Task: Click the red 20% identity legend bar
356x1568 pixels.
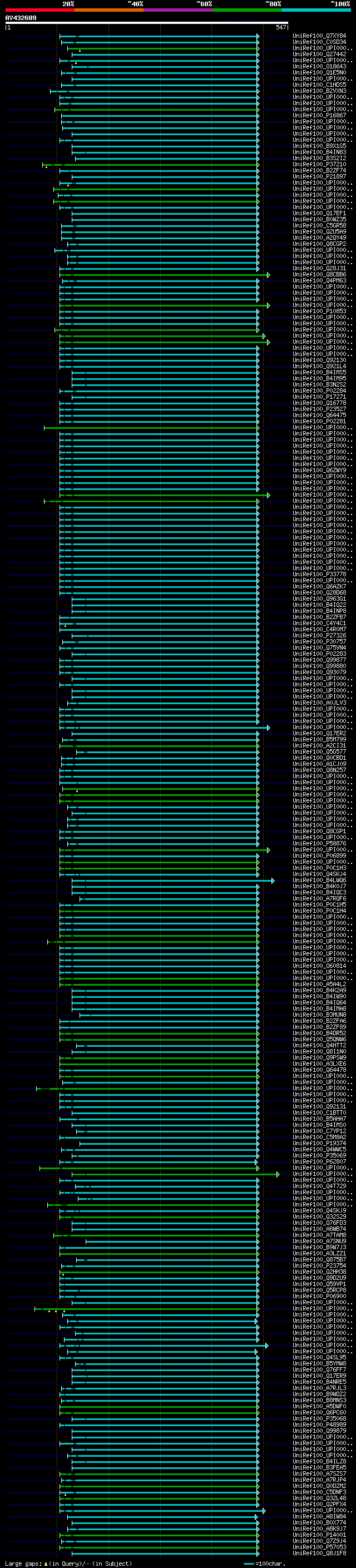Action: pos(39,10)
